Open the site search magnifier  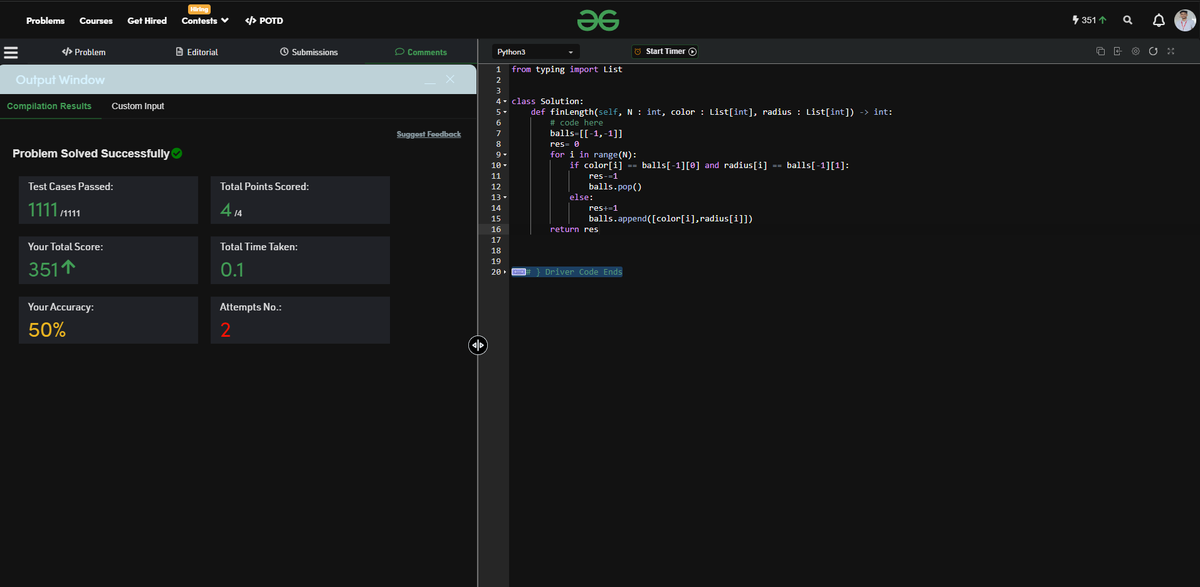pos(1128,20)
